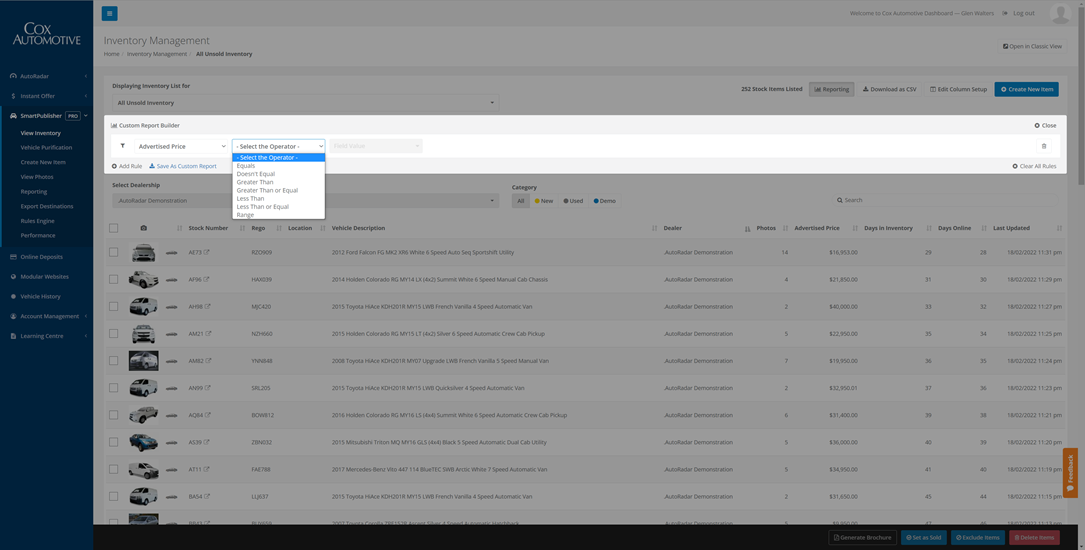
Task: Open Vehicle History in sidebar
Action: (x=40, y=296)
